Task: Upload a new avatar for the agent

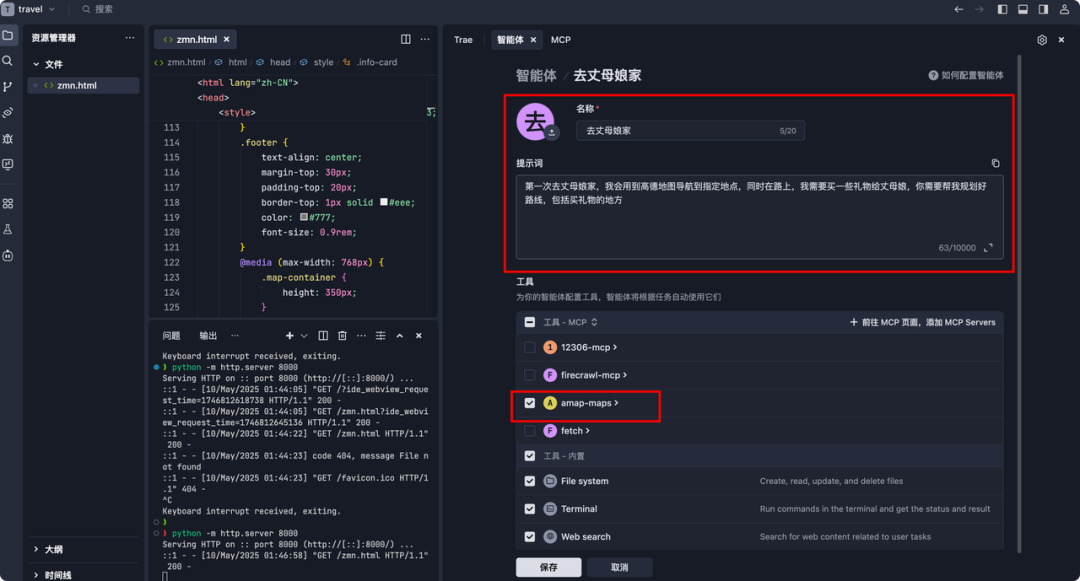Action: coord(552,132)
